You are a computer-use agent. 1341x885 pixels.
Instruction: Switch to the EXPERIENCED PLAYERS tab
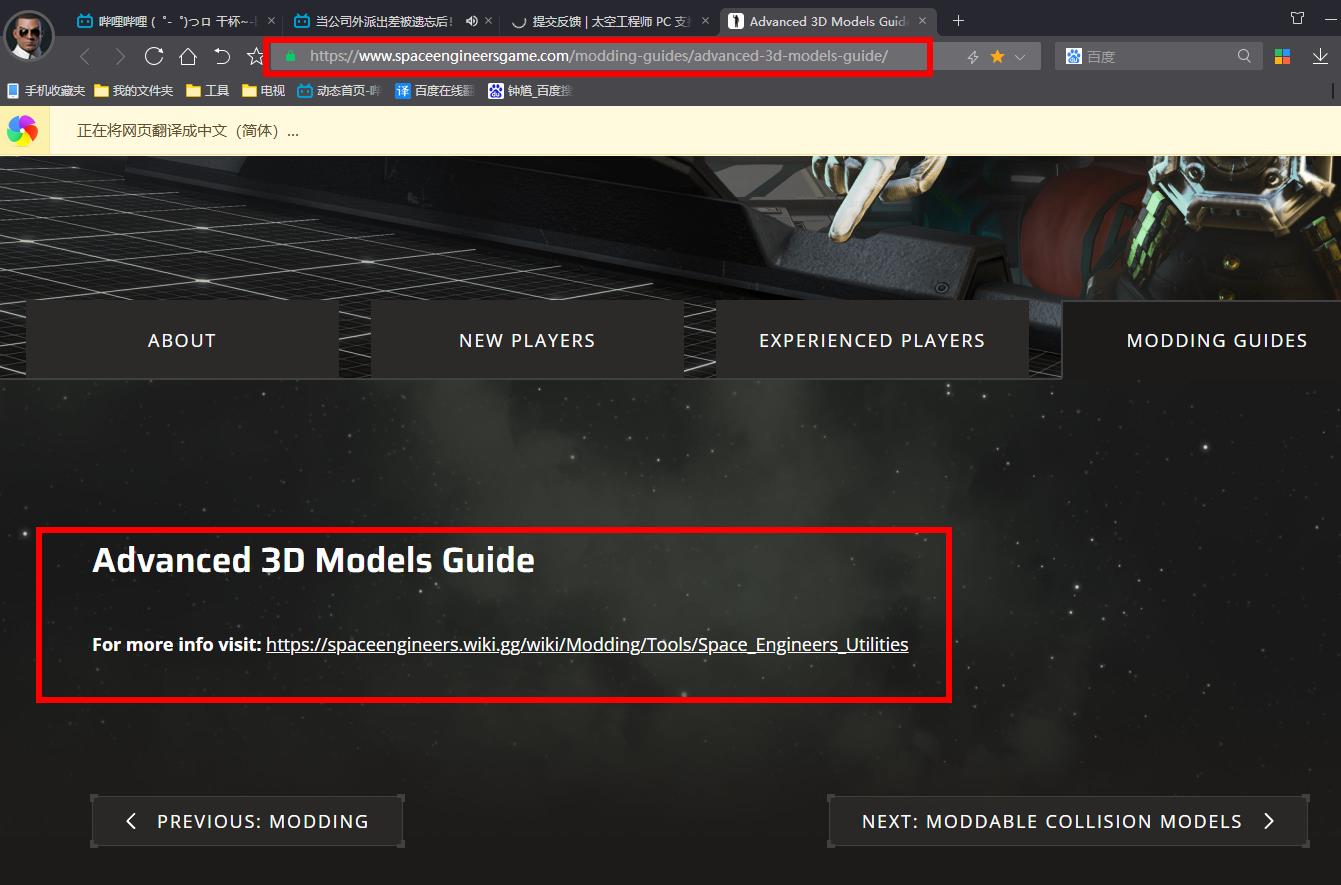pyautogui.click(x=872, y=340)
